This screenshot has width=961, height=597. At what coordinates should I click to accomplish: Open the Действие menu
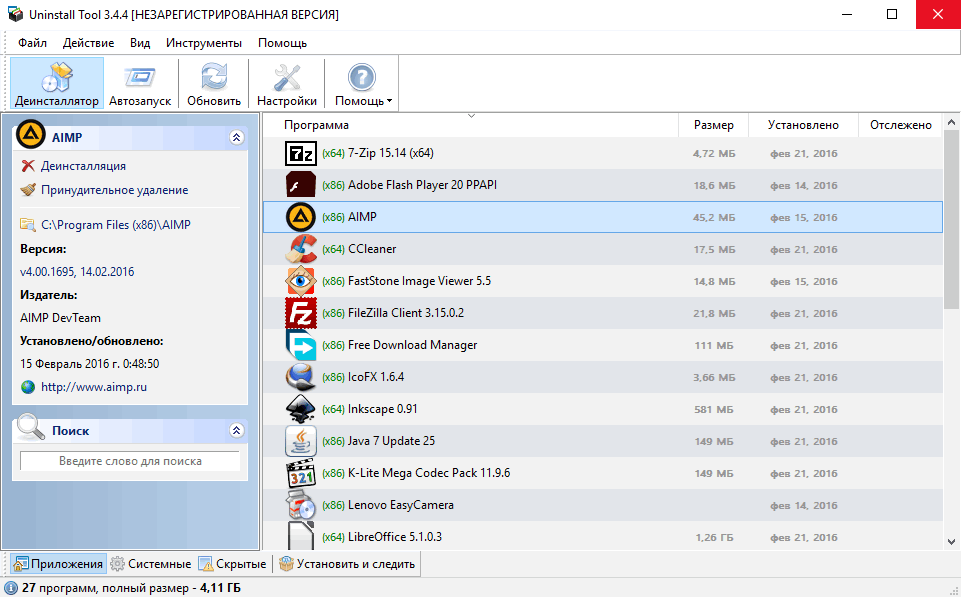pos(88,43)
